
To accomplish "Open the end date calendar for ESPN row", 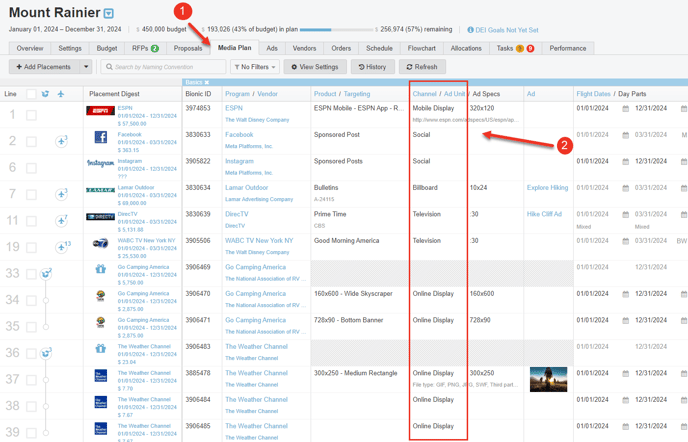I will 684,108.
